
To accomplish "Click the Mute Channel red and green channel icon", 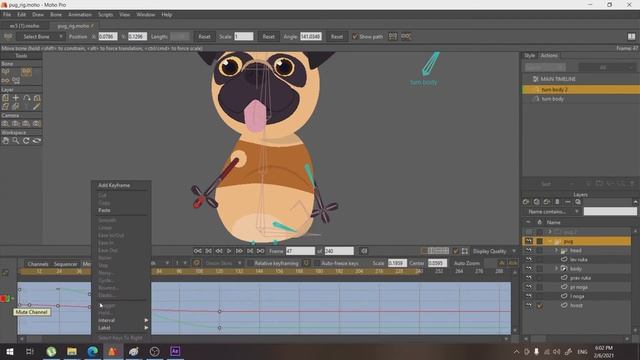I will [x=5, y=299].
